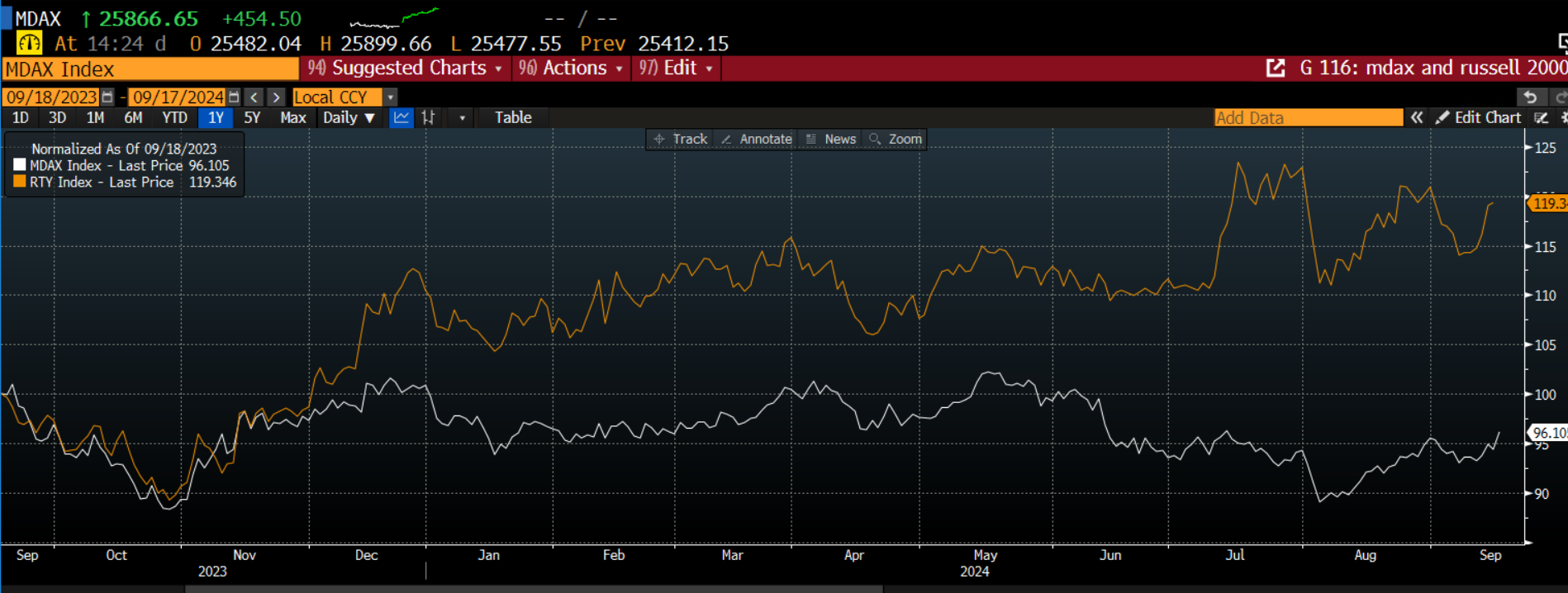Open the Suggested Charts dropdown menu
The image size is (1568, 593).
(x=406, y=68)
